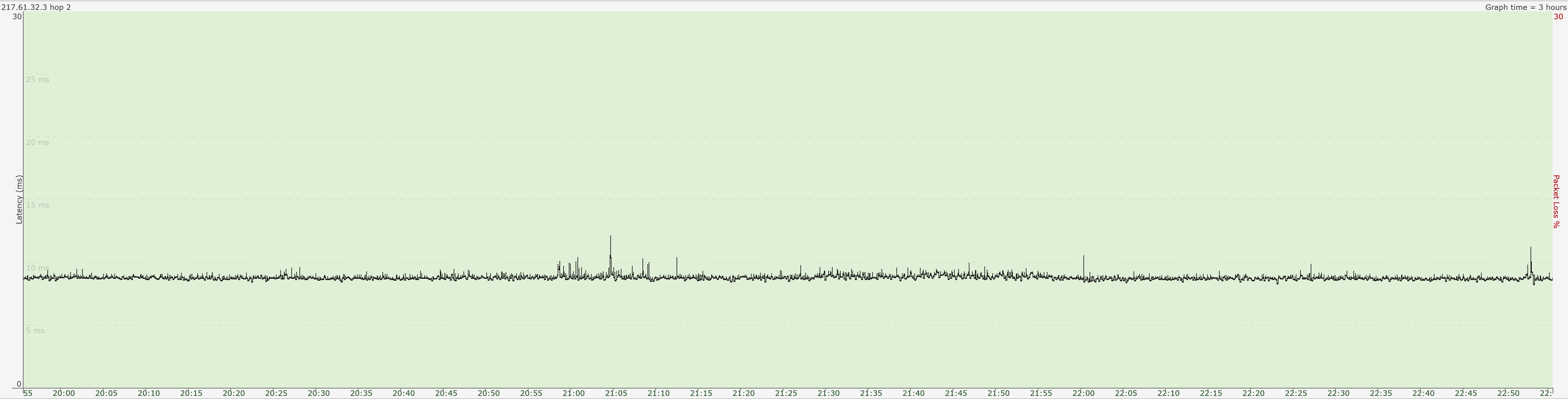Screen dimensions: 1568x399
Task: Click the red 30 packet loss scale value
Action: tap(1558, 17)
